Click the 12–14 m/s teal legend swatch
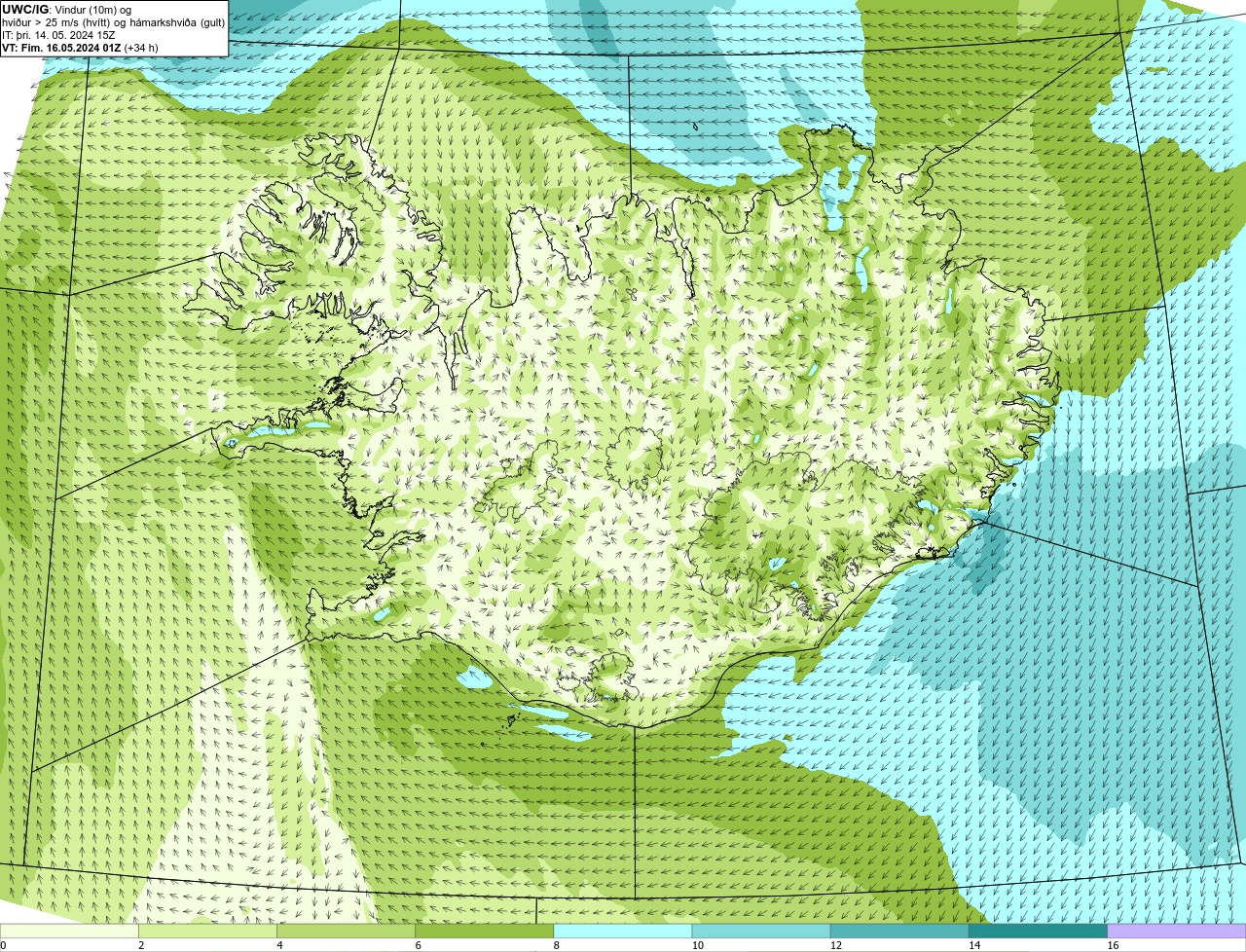The width and height of the screenshot is (1246, 952). click(899, 931)
